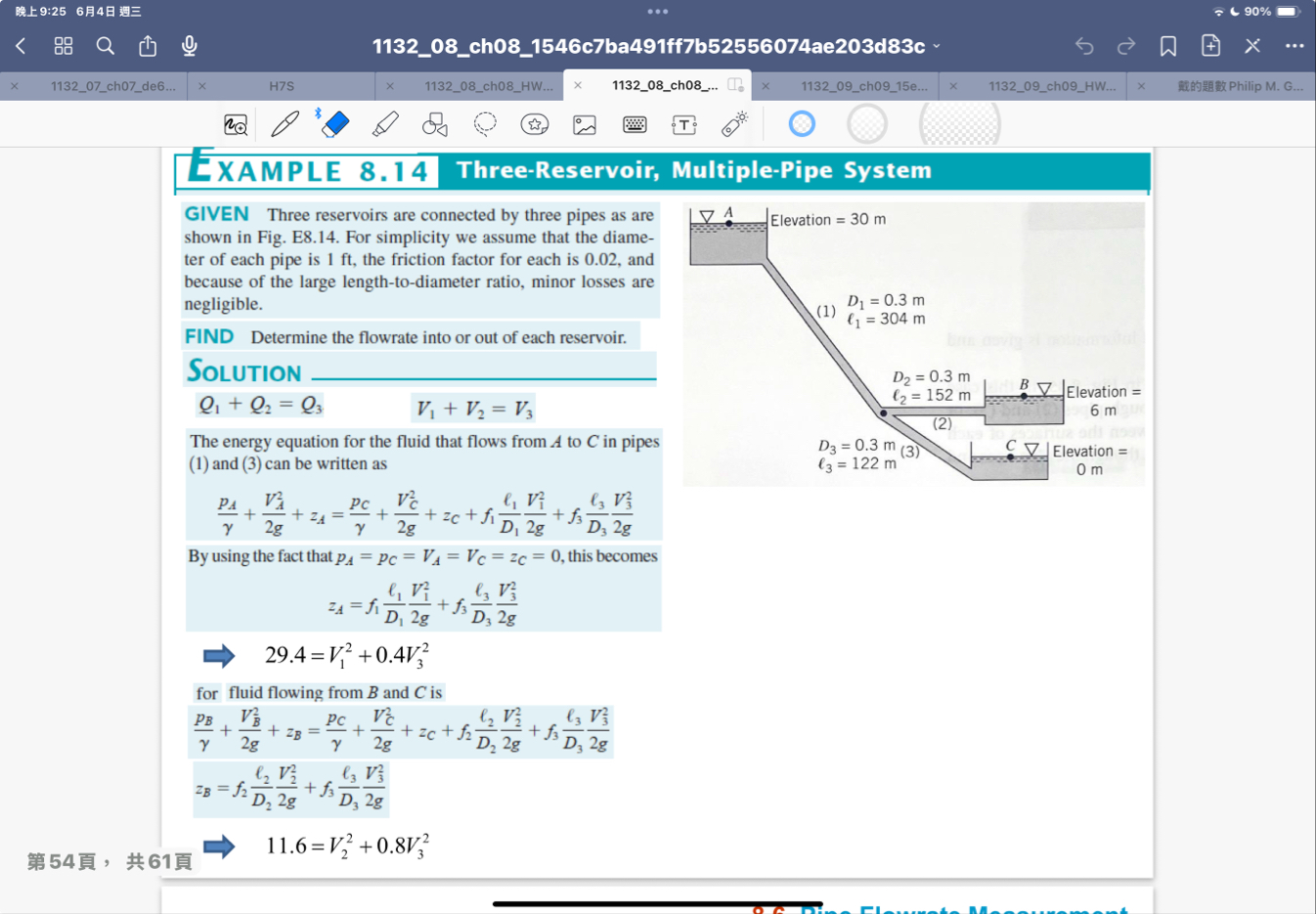
Task: Select the laser pointer tool
Action: click(x=734, y=124)
